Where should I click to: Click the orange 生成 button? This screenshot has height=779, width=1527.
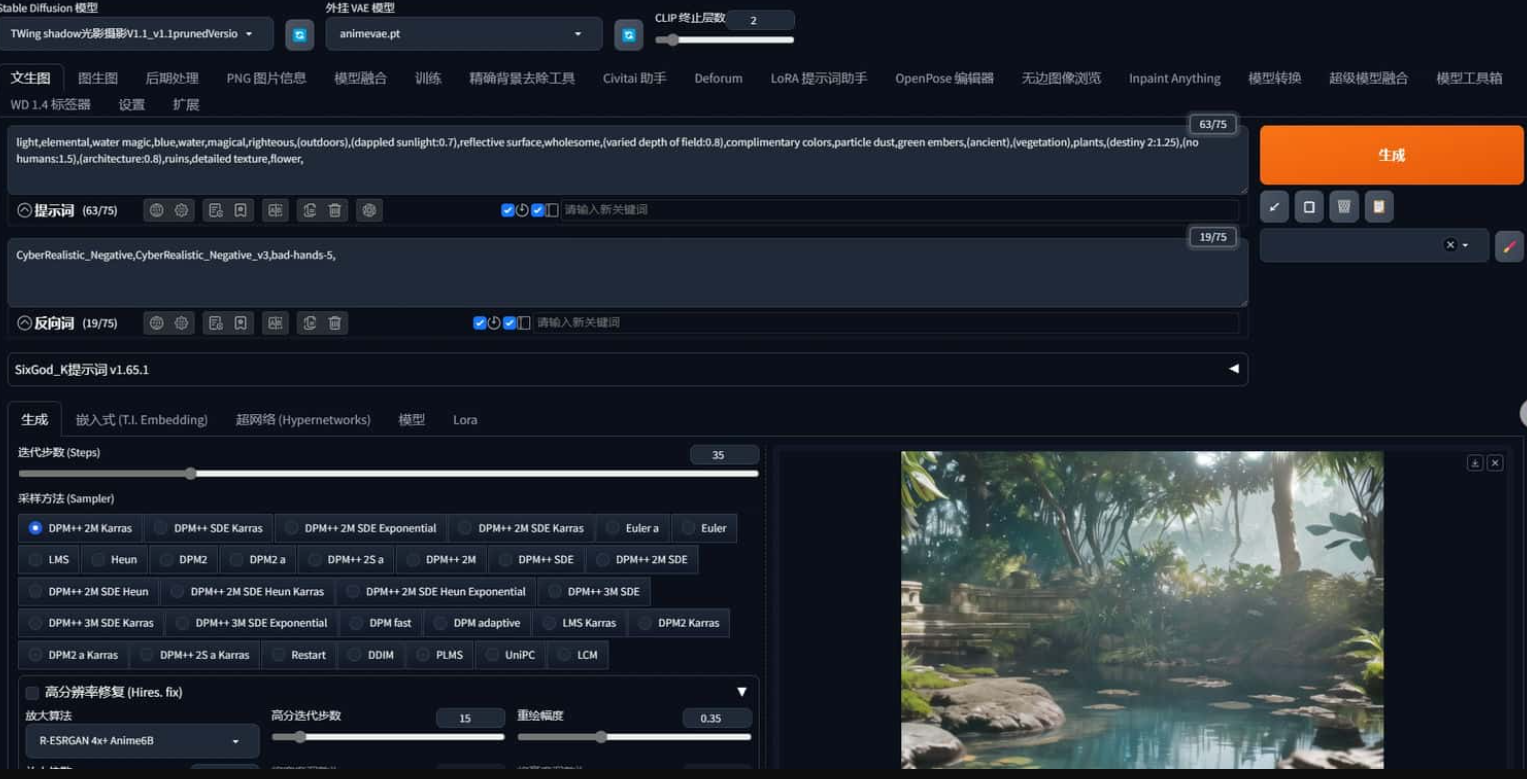[x=1391, y=155]
